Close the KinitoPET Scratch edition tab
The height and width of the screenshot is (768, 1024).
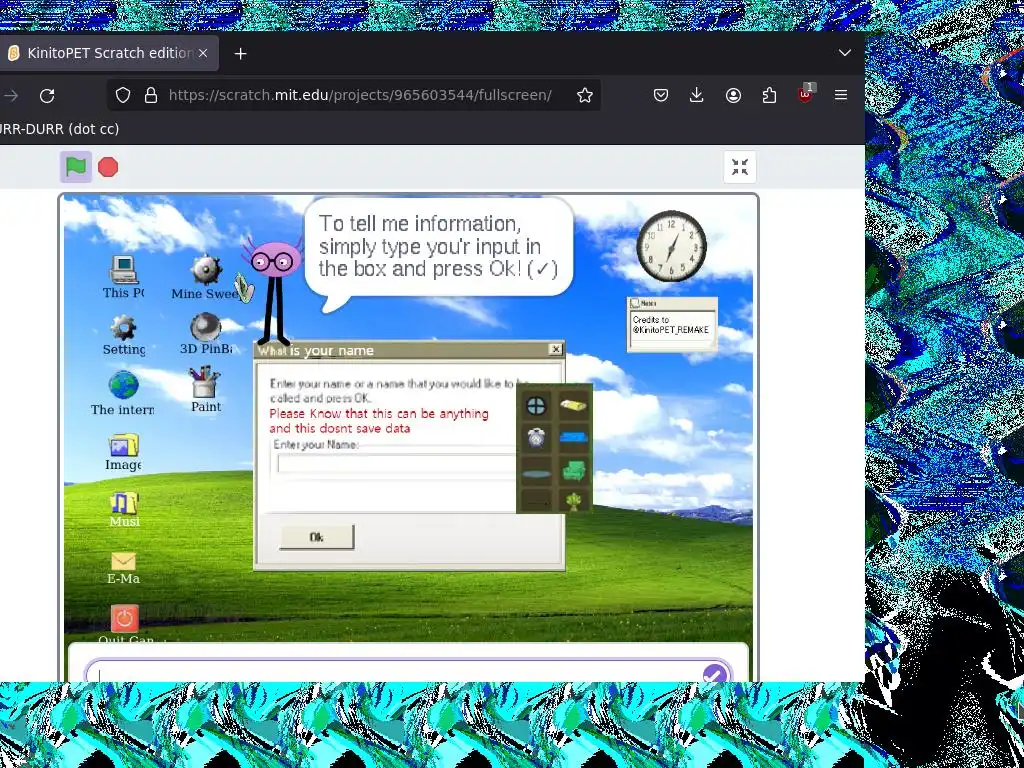[x=203, y=53]
